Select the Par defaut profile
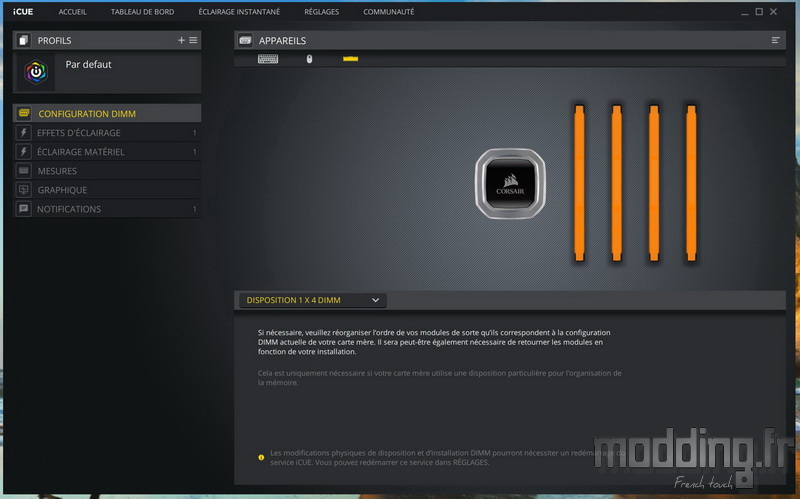This screenshot has height=499, width=800. pyautogui.click(x=107, y=72)
